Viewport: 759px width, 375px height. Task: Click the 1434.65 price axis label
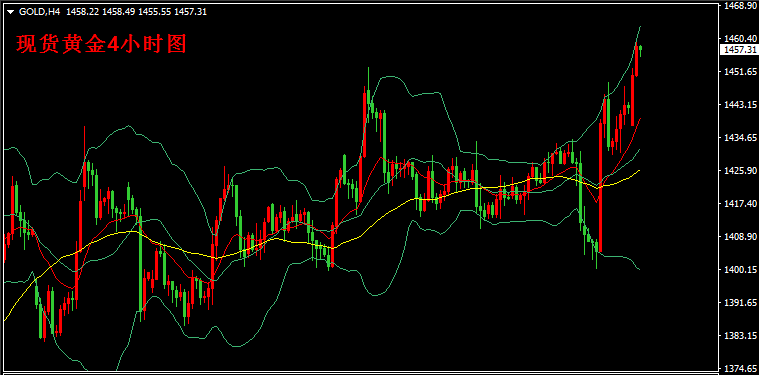pos(740,138)
